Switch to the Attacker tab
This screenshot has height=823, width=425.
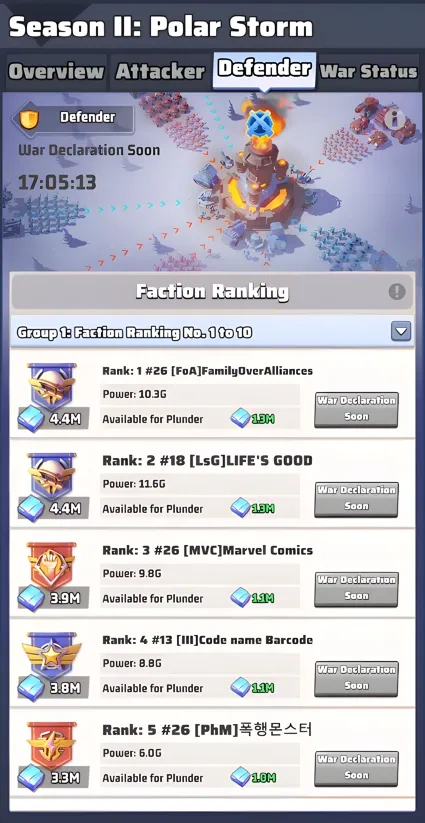click(160, 72)
